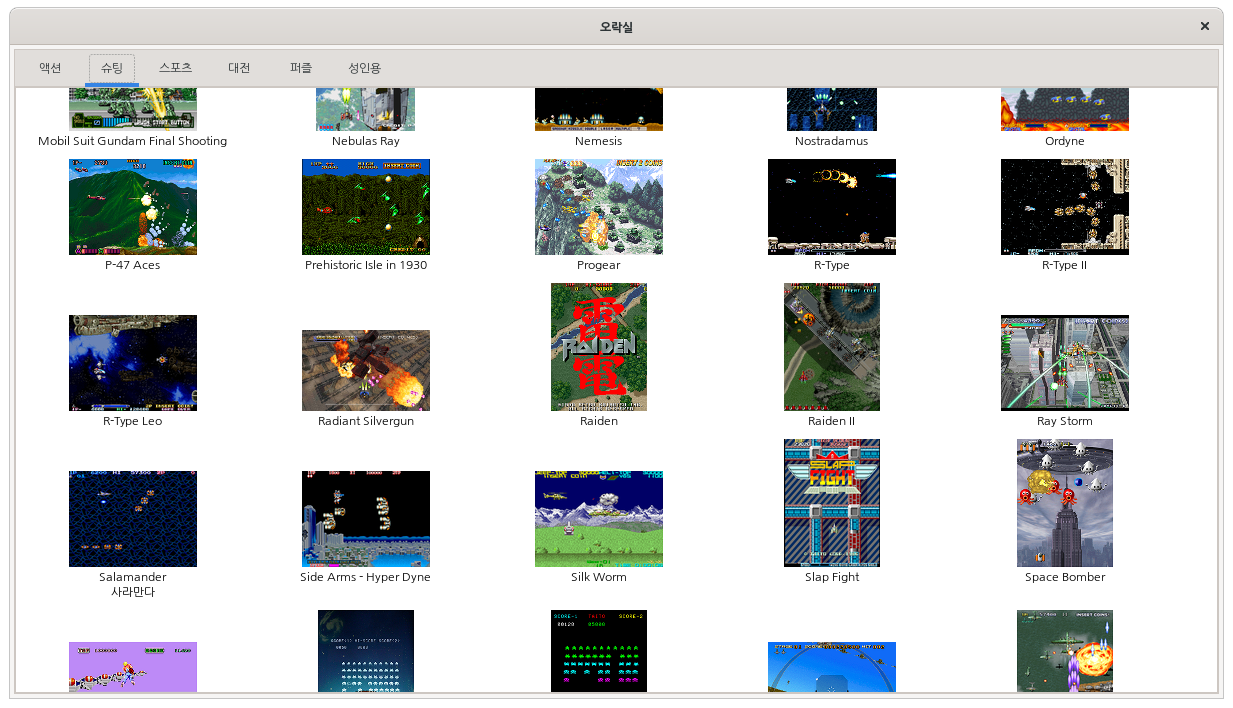Choose the Ray Storm thumbnail
Screen dimensions: 1233x708
[x=1065, y=363]
